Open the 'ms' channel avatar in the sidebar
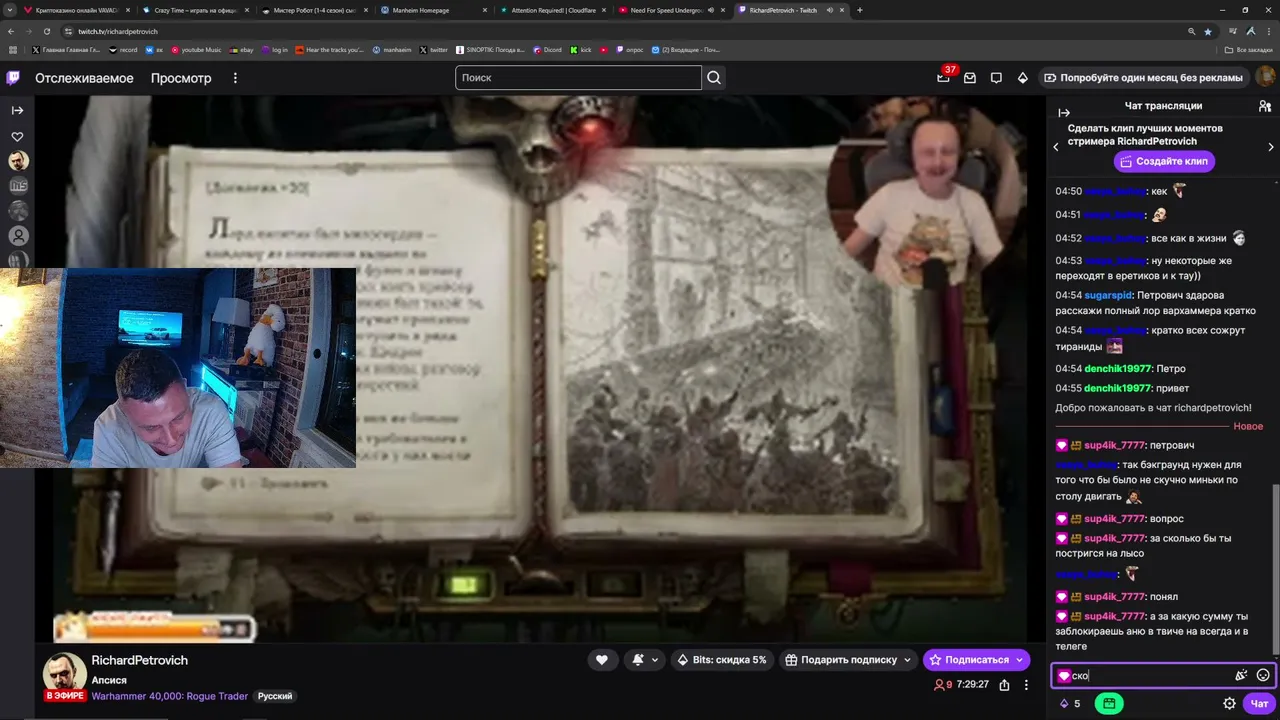The width and height of the screenshot is (1280, 720). pos(18,185)
